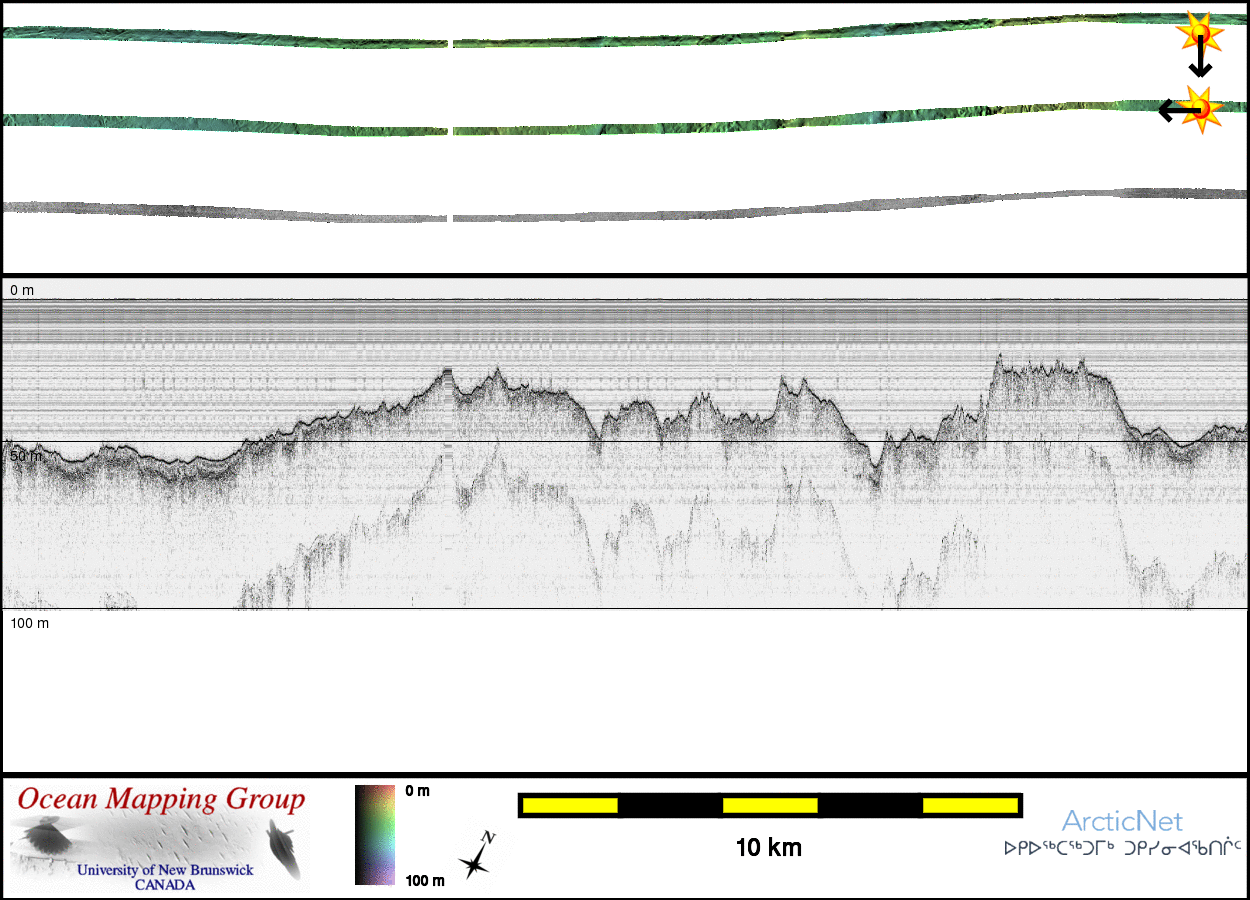Image resolution: width=1250 pixels, height=900 pixels.
Task: Click the Inuktitut syllabics text under ArcticNet
Action: tap(1122, 848)
